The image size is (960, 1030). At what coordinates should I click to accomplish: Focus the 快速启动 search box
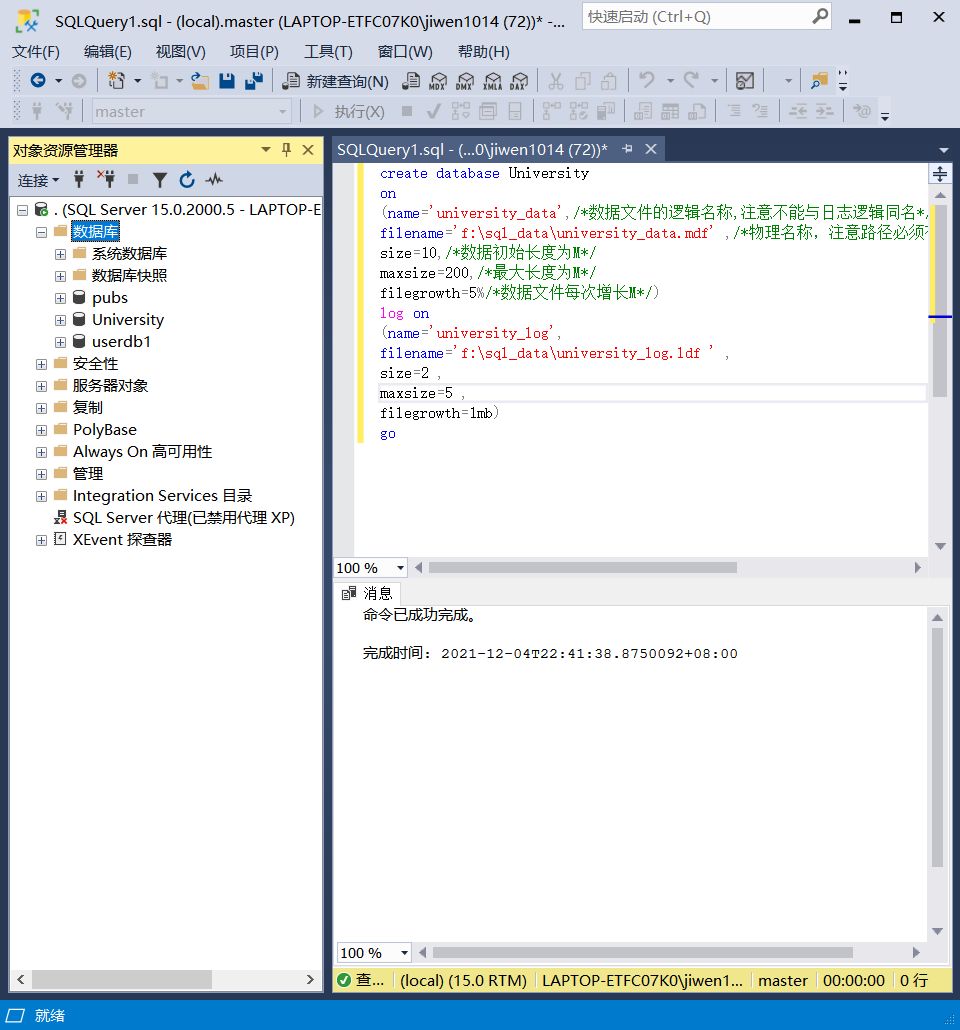pos(706,16)
